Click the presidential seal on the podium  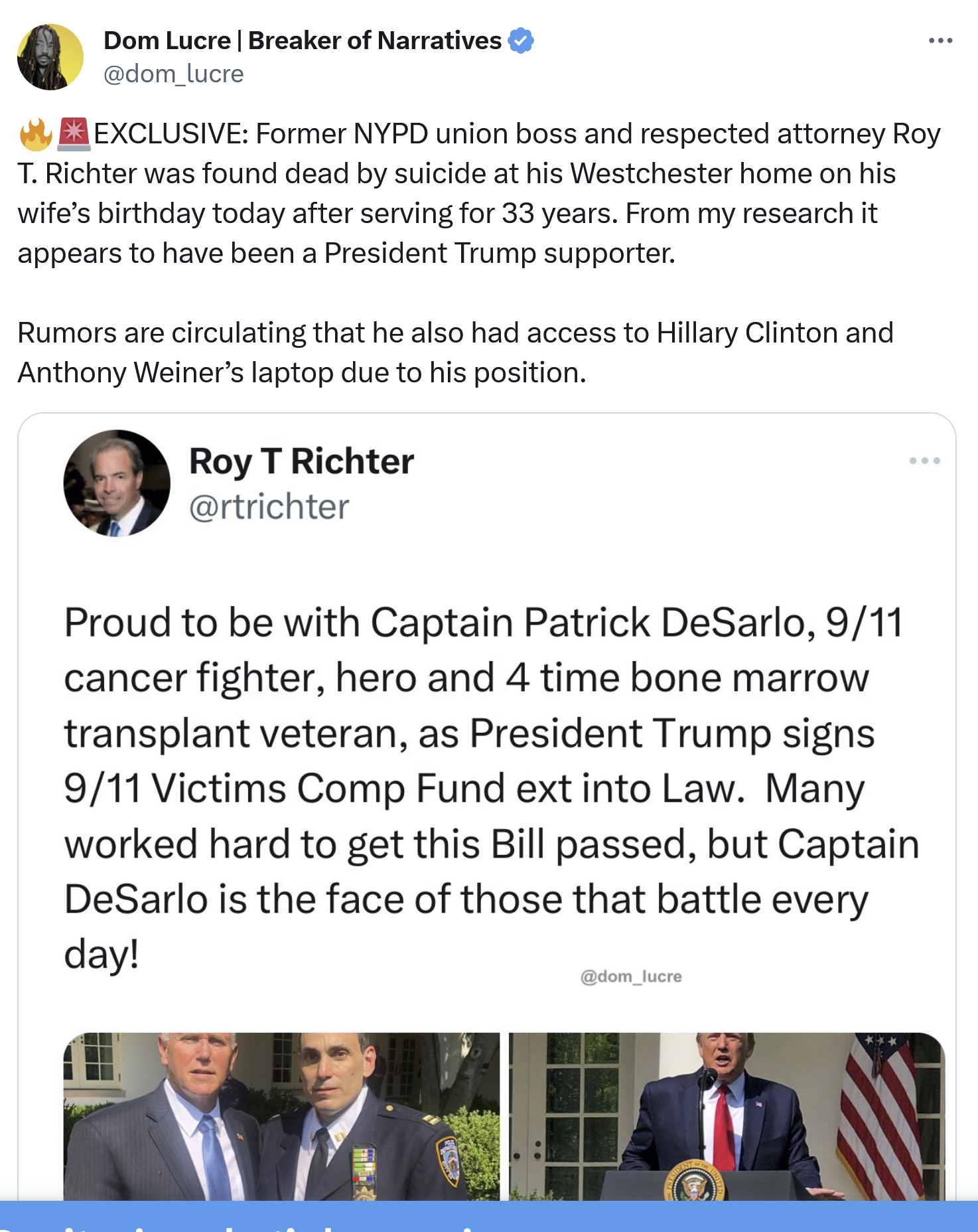(694, 1184)
